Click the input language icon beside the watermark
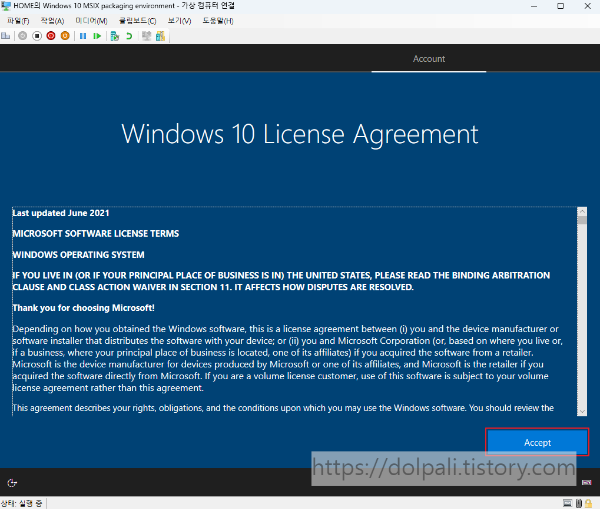 pos(586,482)
